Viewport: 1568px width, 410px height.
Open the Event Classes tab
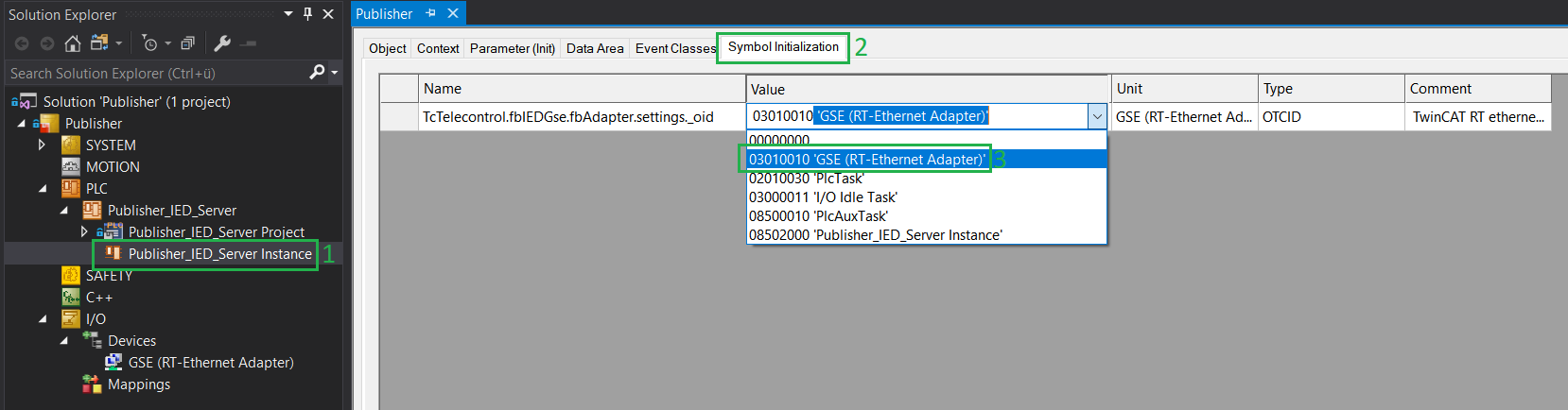coord(675,48)
